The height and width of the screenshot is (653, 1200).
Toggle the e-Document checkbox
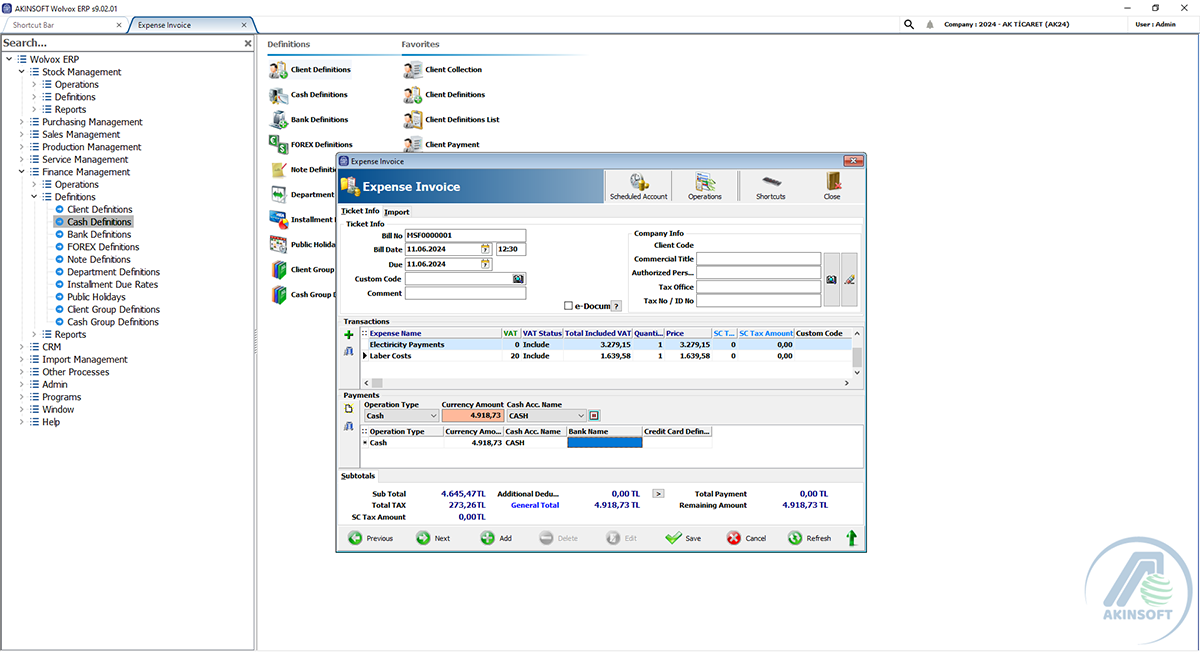click(x=569, y=306)
